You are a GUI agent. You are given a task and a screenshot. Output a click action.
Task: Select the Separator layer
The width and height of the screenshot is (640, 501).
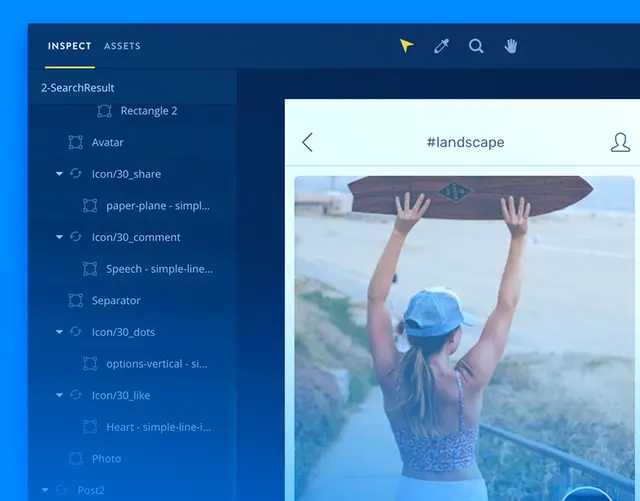tap(116, 300)
